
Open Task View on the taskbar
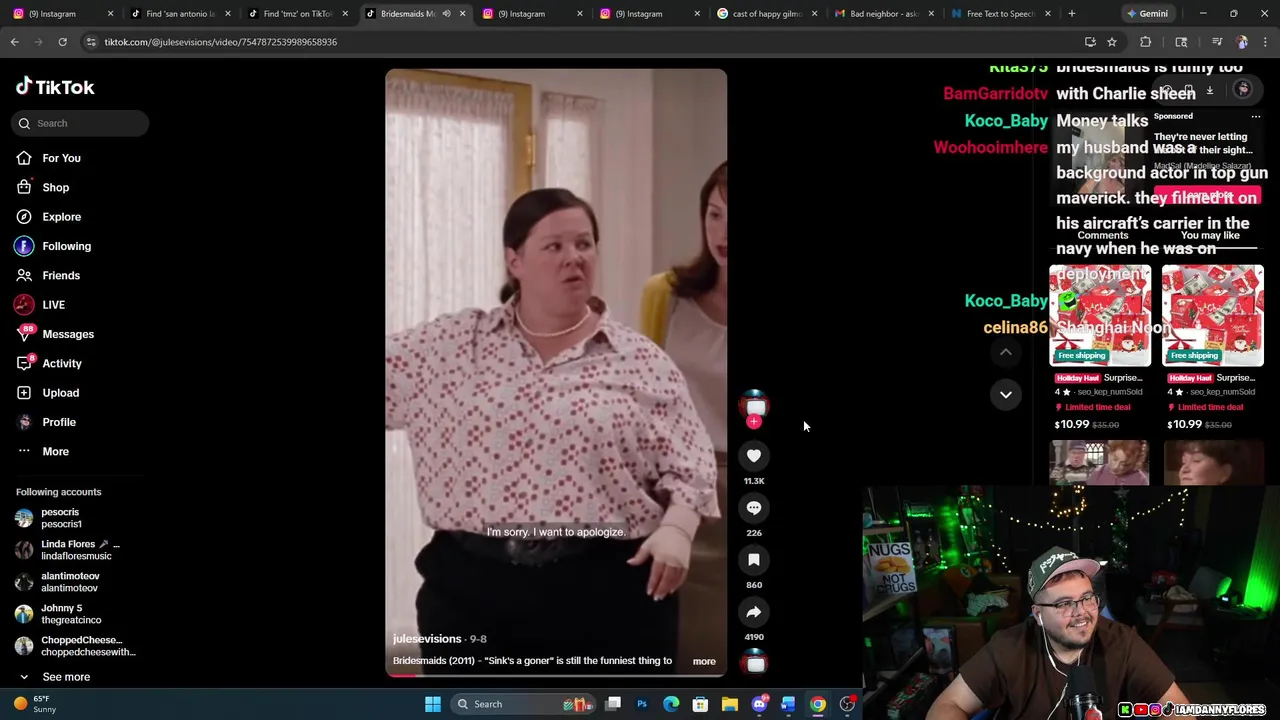[613, 704]
